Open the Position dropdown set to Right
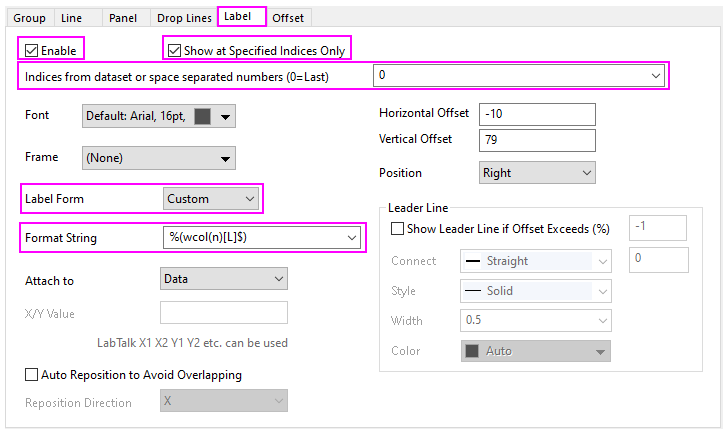The width and height of the screenshot is (726, 431). [x=537, y=173]
